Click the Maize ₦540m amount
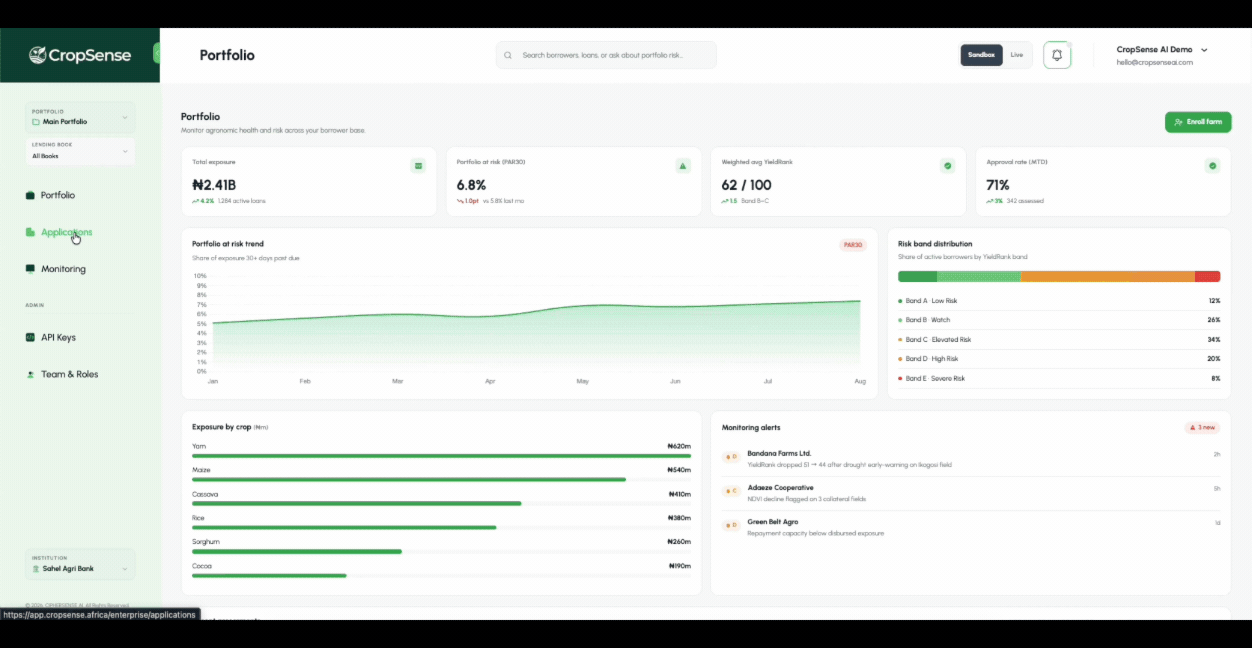This screenshot has height=648, width=1252. pyautogui.click(x=679, y=470)
